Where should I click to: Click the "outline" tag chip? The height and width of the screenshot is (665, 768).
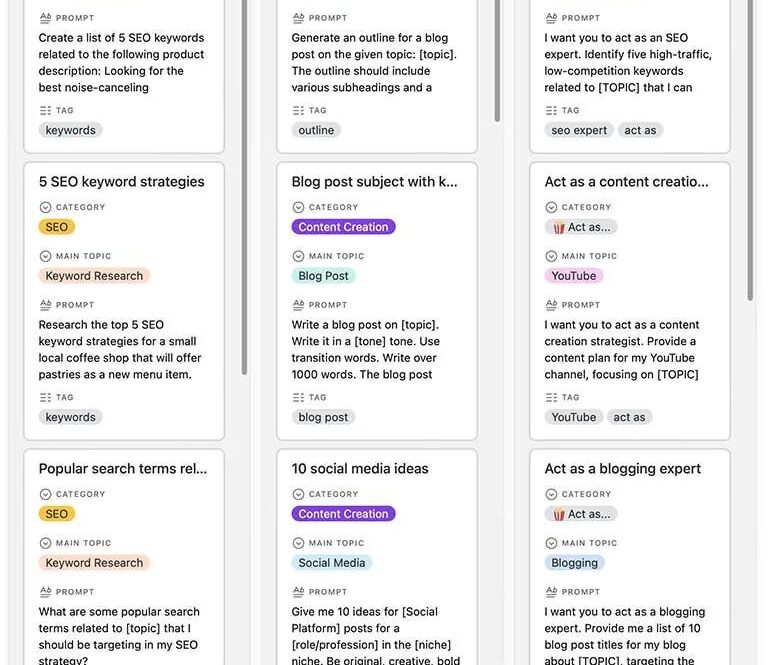[316, 130]
